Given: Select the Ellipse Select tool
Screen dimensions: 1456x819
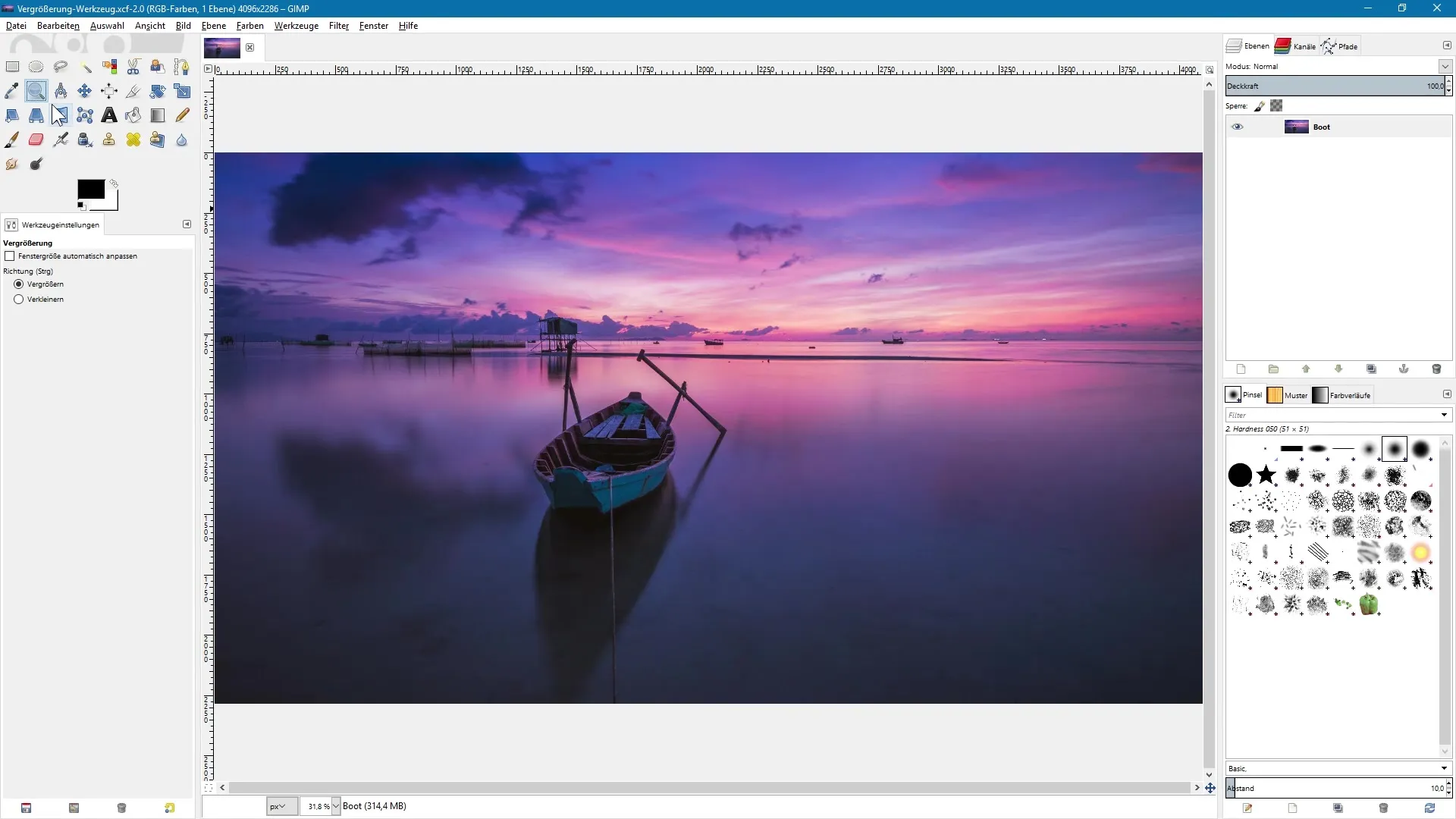Looking at the screenshot, I should 36,67.
